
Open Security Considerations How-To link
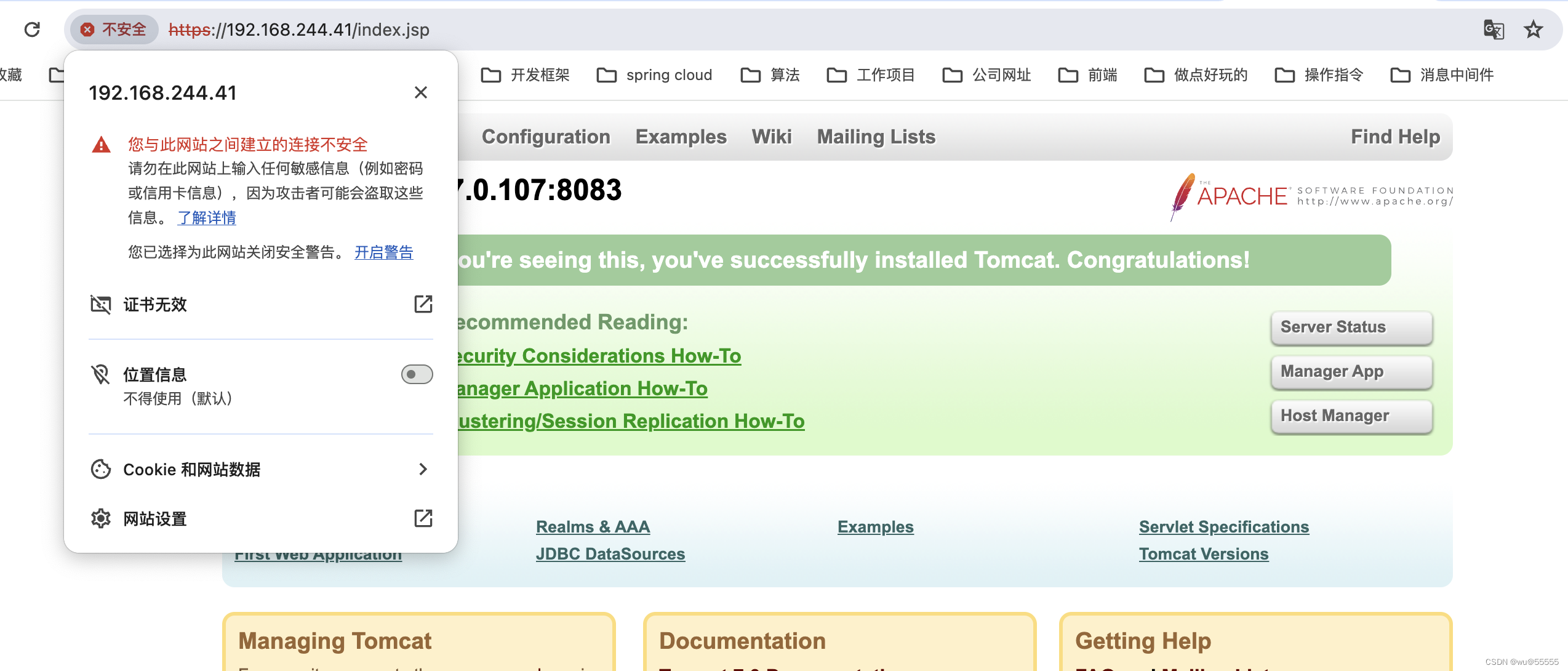click(x=599, y=356)
